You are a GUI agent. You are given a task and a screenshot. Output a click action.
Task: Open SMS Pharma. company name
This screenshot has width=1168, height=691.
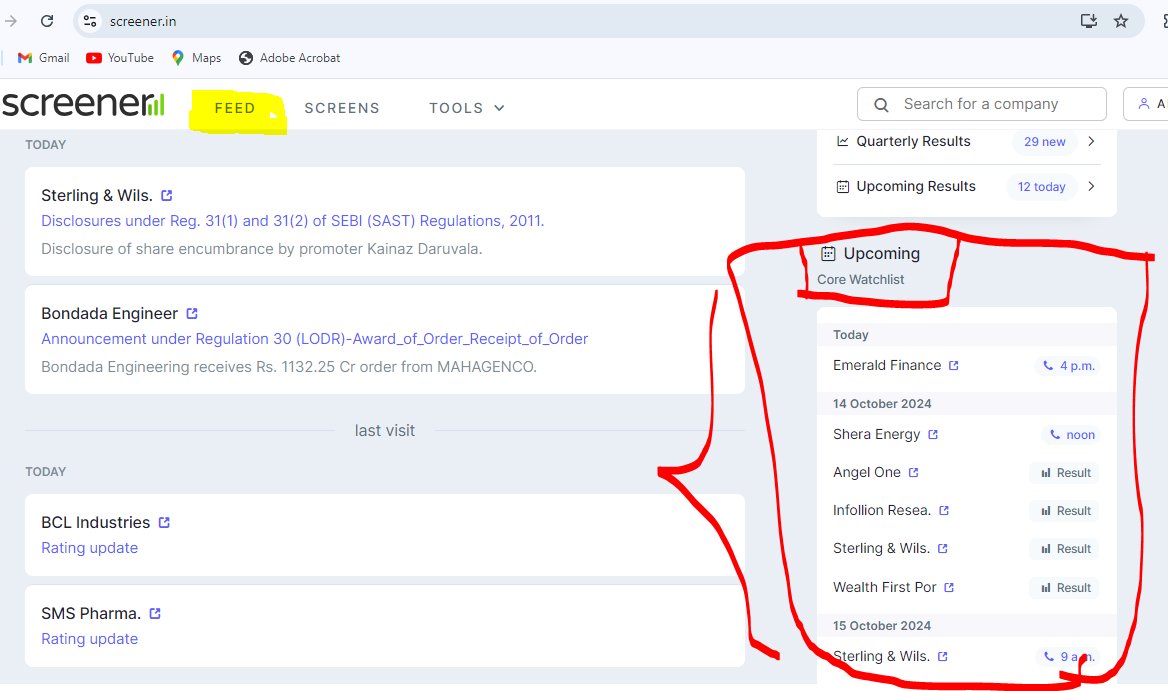click(91, 614)
